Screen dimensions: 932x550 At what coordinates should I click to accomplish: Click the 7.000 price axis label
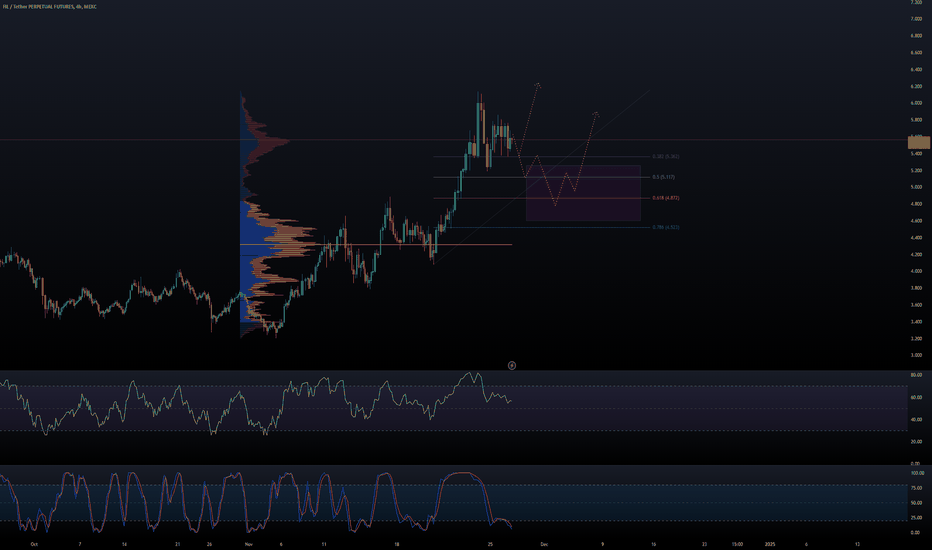click(916, 19)
